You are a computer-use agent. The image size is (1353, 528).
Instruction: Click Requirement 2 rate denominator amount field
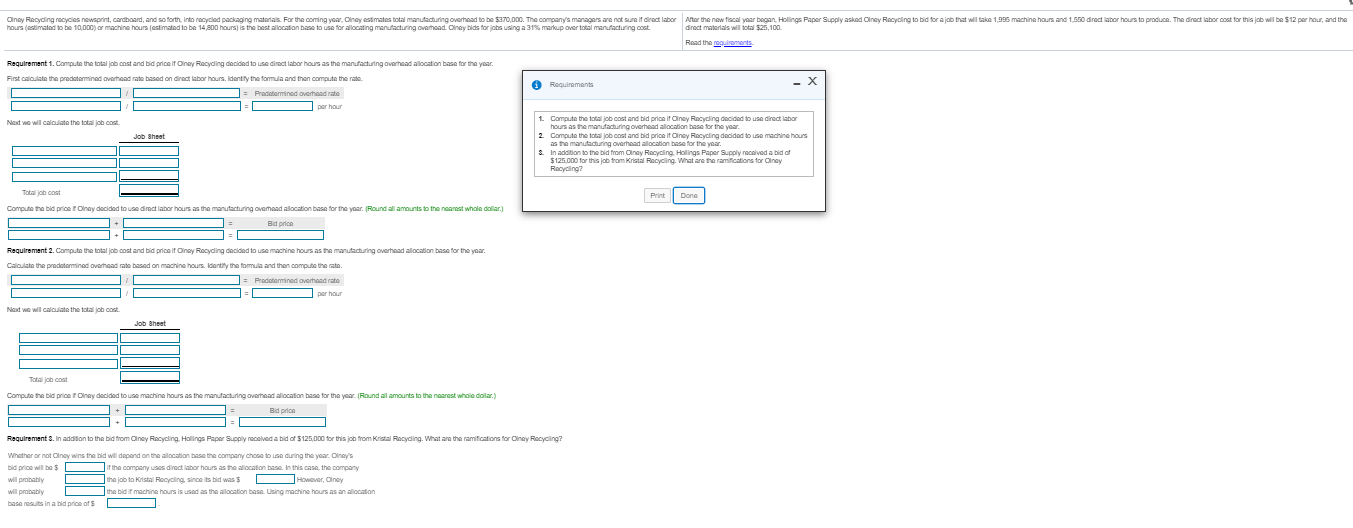[186, 293]
